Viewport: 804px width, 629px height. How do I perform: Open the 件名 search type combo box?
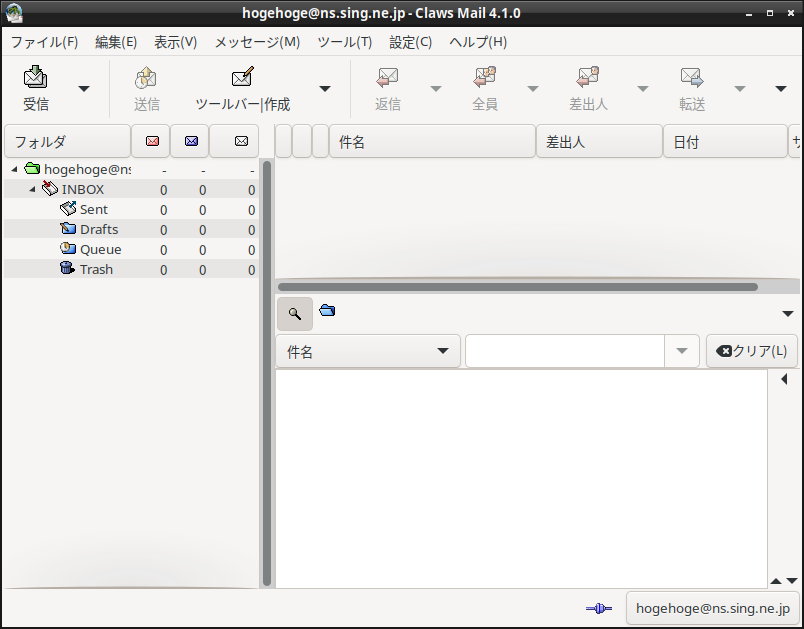coord(368,351)
